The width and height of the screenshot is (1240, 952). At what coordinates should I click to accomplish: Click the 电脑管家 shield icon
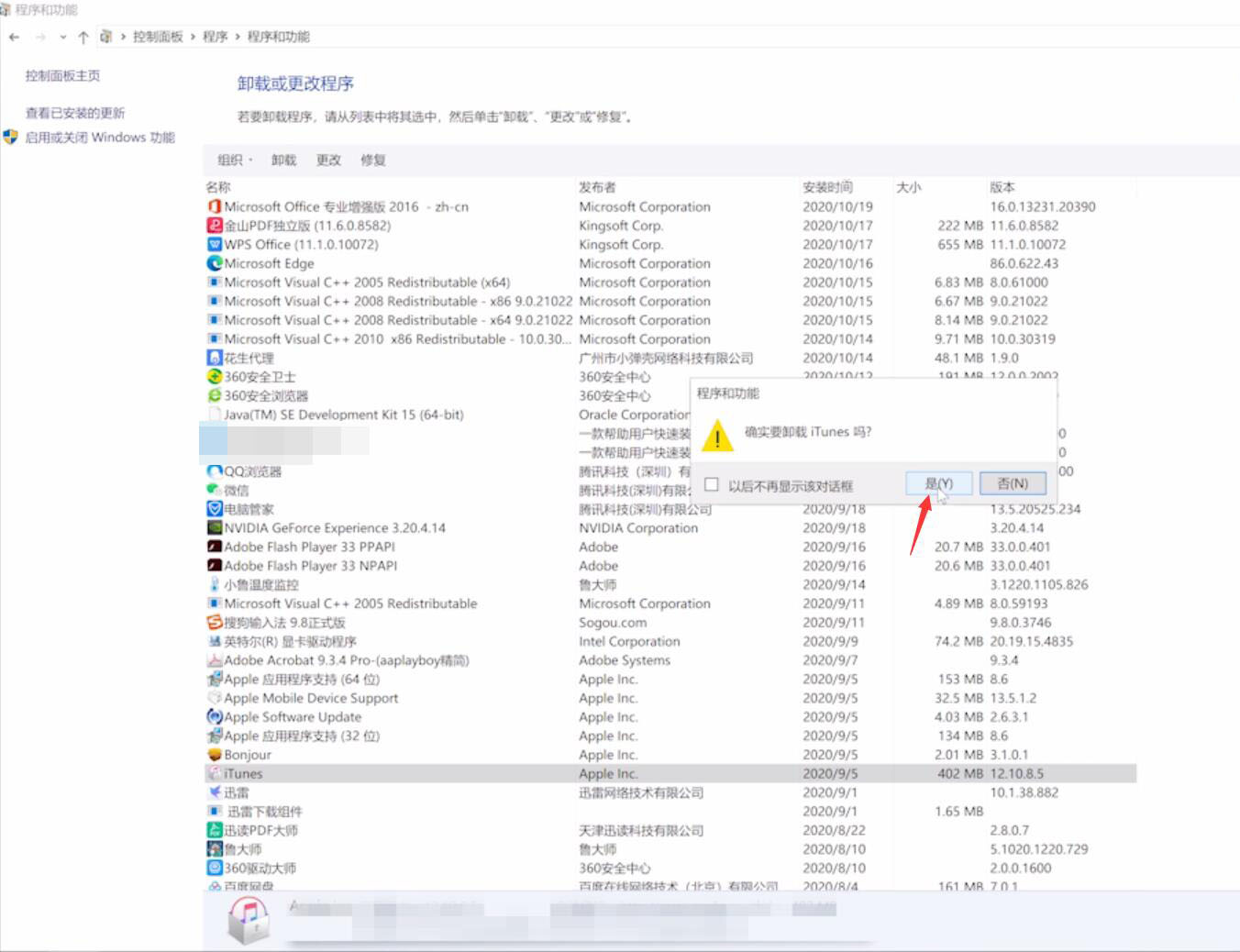215,509
